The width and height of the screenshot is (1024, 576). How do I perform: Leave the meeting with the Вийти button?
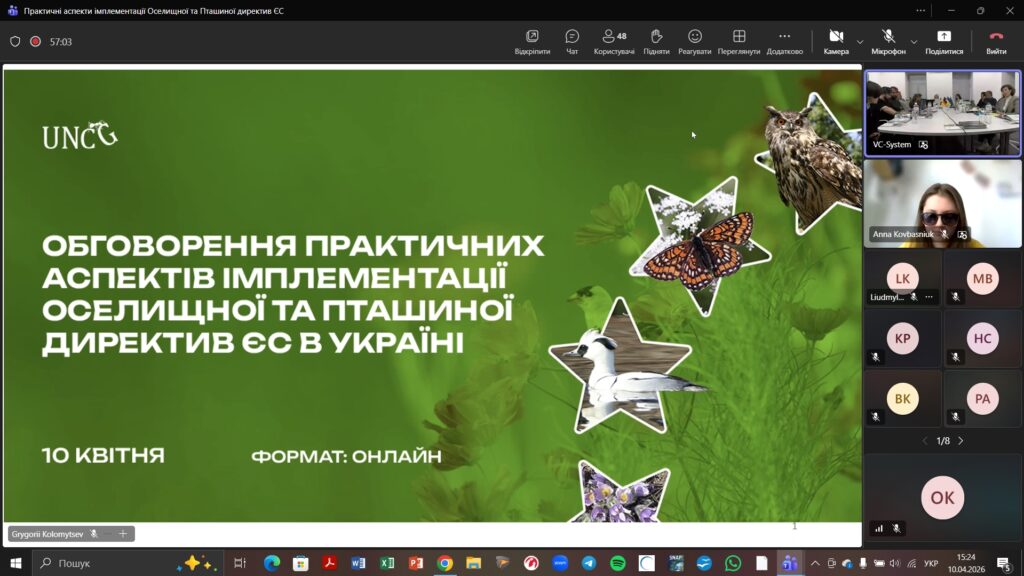point(996,41)
